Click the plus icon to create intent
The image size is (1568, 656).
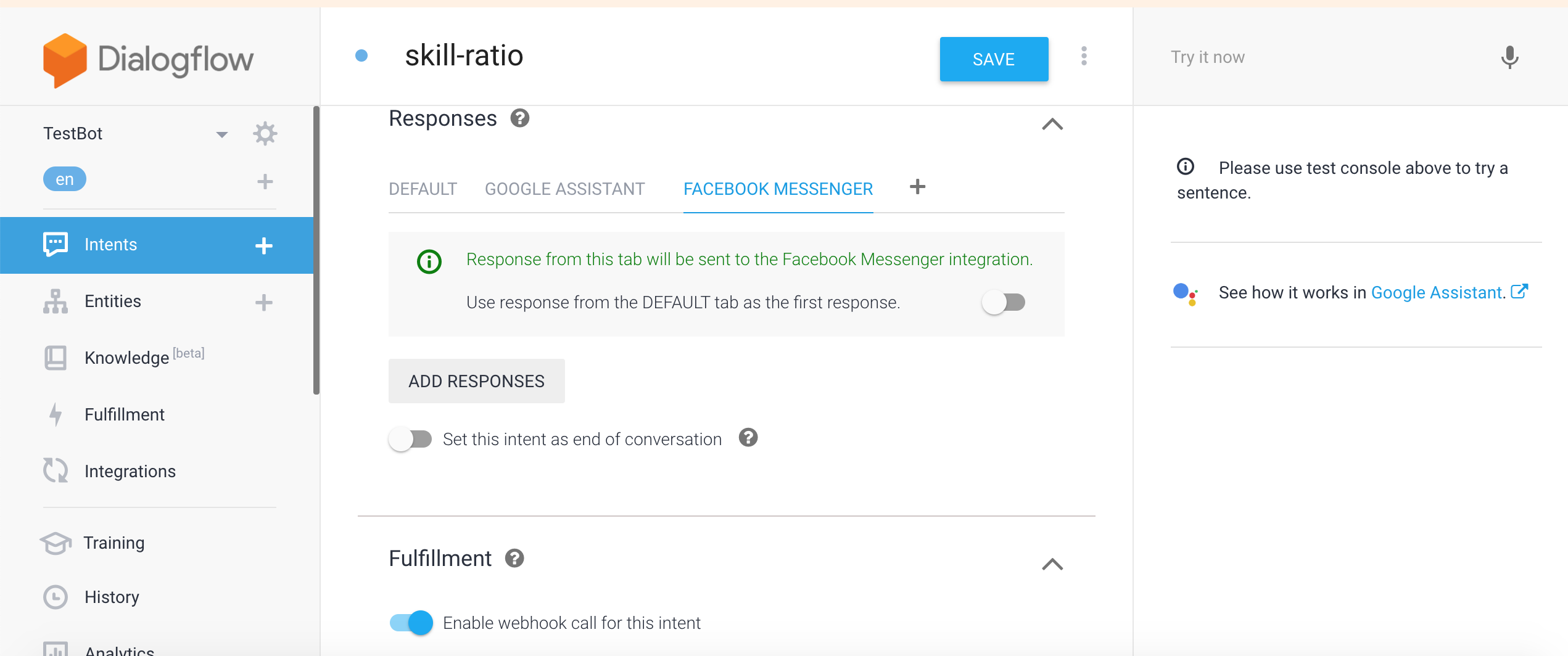(x=264, y=245)
